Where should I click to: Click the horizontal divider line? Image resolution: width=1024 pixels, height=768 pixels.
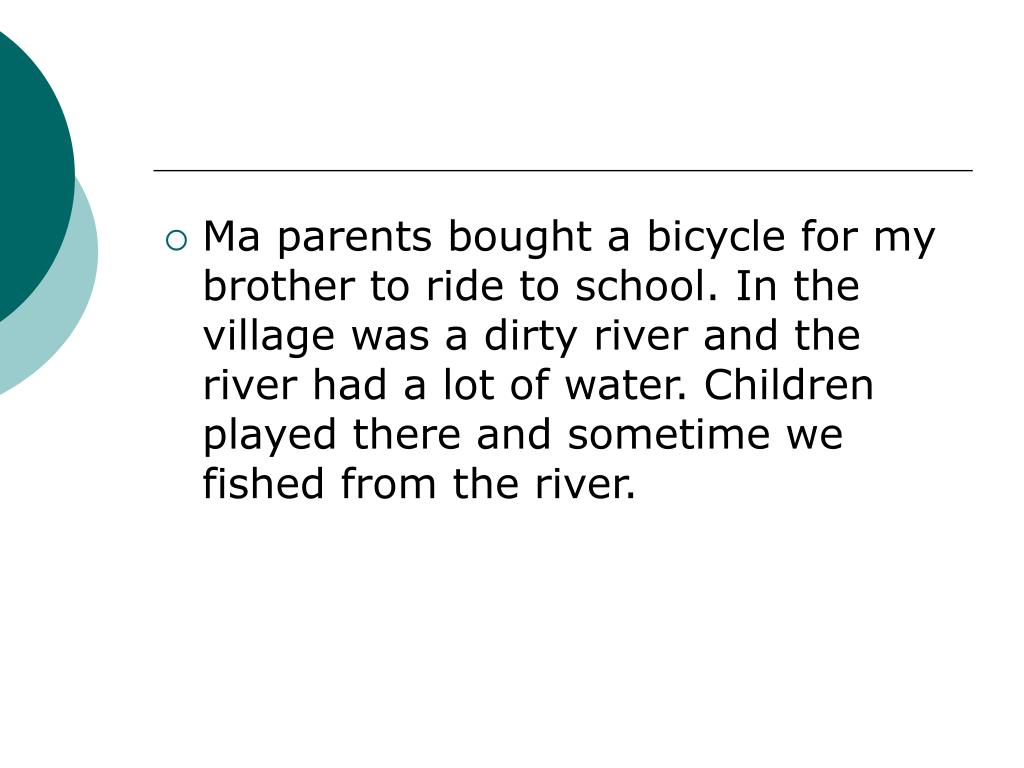(563, 170)
